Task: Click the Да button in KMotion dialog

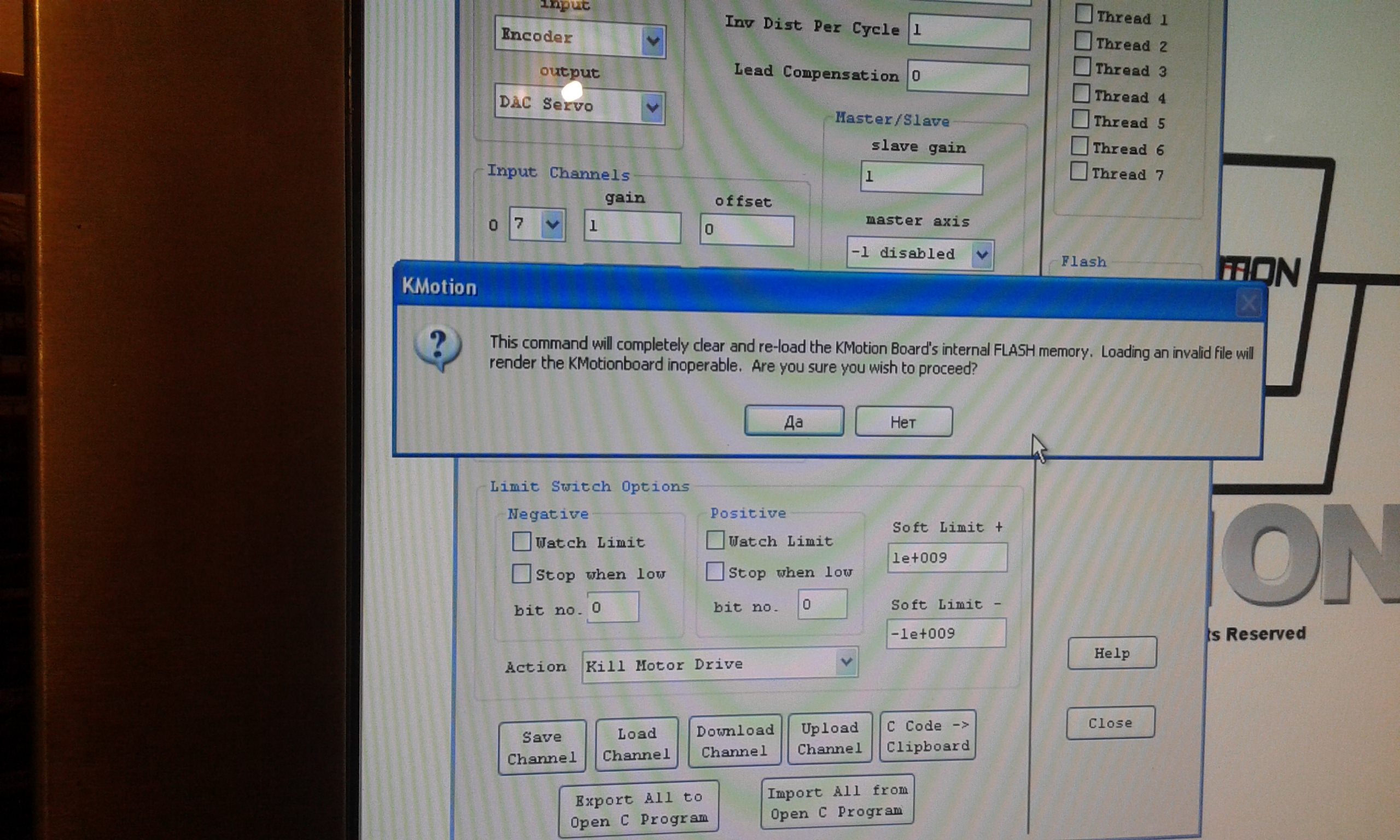Action: 794,422
